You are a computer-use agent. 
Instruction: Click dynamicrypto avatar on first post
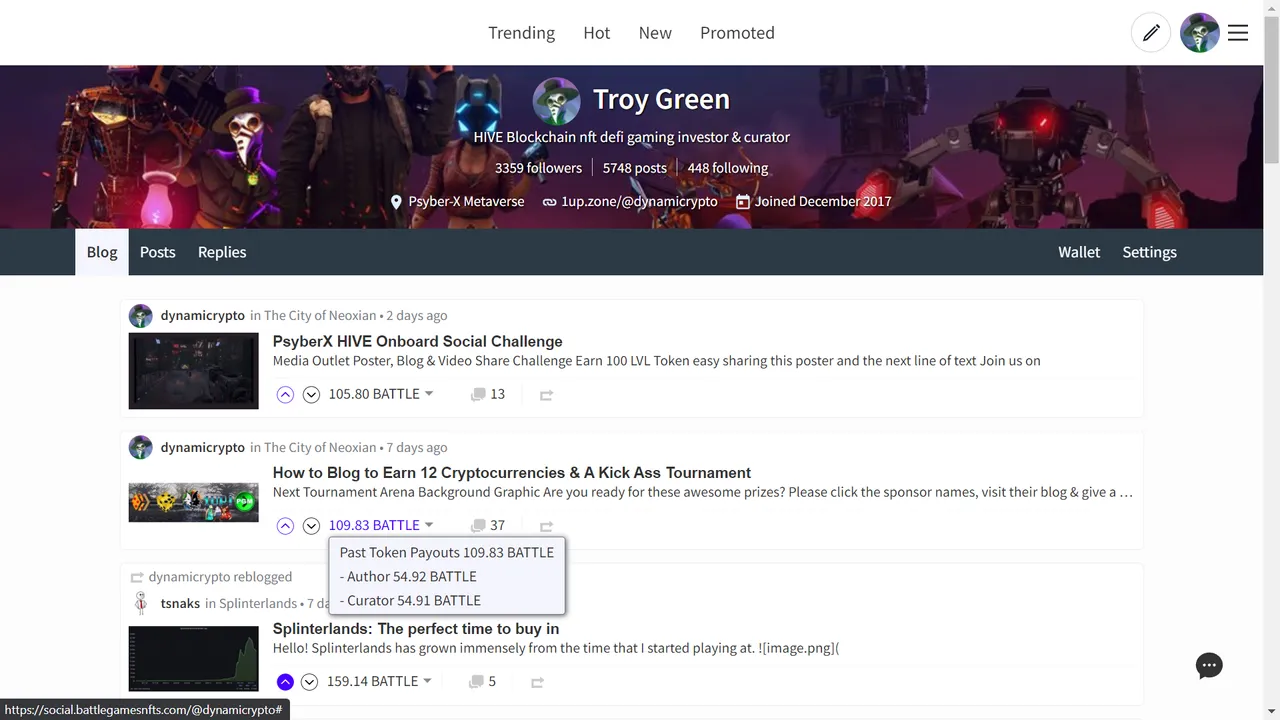pos(141,316)
